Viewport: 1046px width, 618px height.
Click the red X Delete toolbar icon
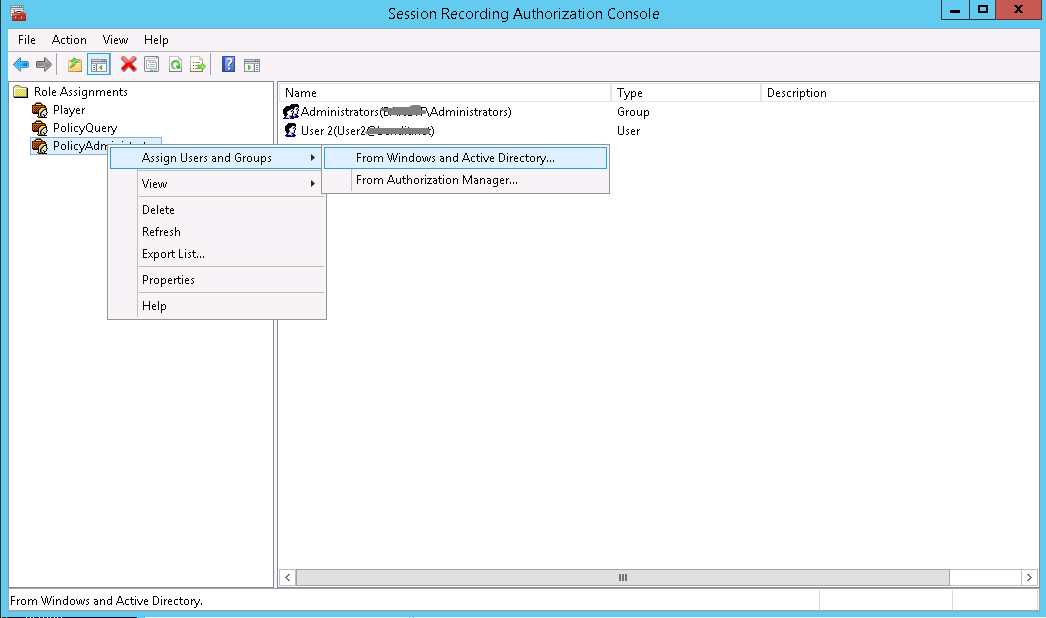click(x=128, y=65)
